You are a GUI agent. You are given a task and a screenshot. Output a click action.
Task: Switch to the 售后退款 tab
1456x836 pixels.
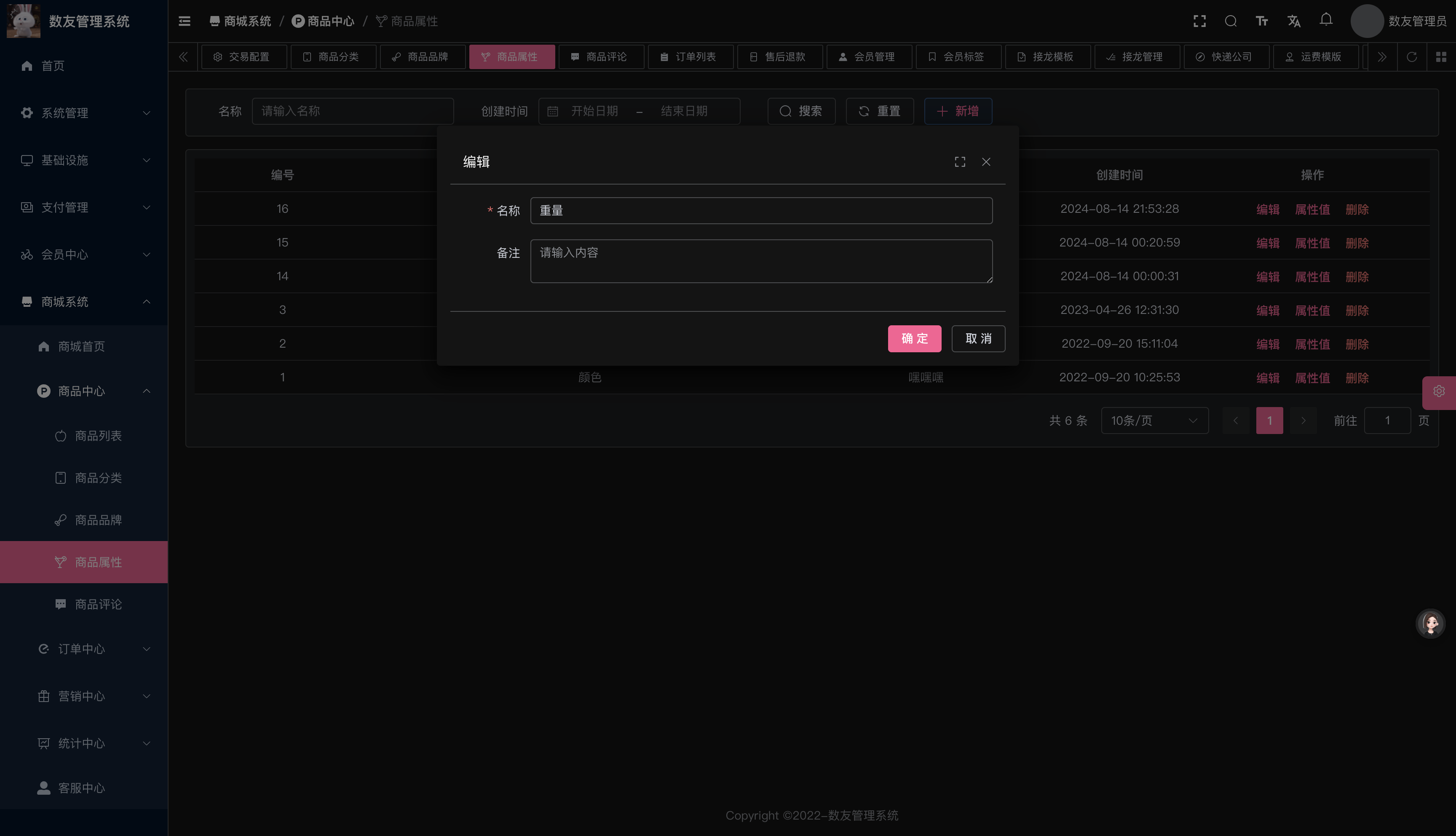pos(780,57)
